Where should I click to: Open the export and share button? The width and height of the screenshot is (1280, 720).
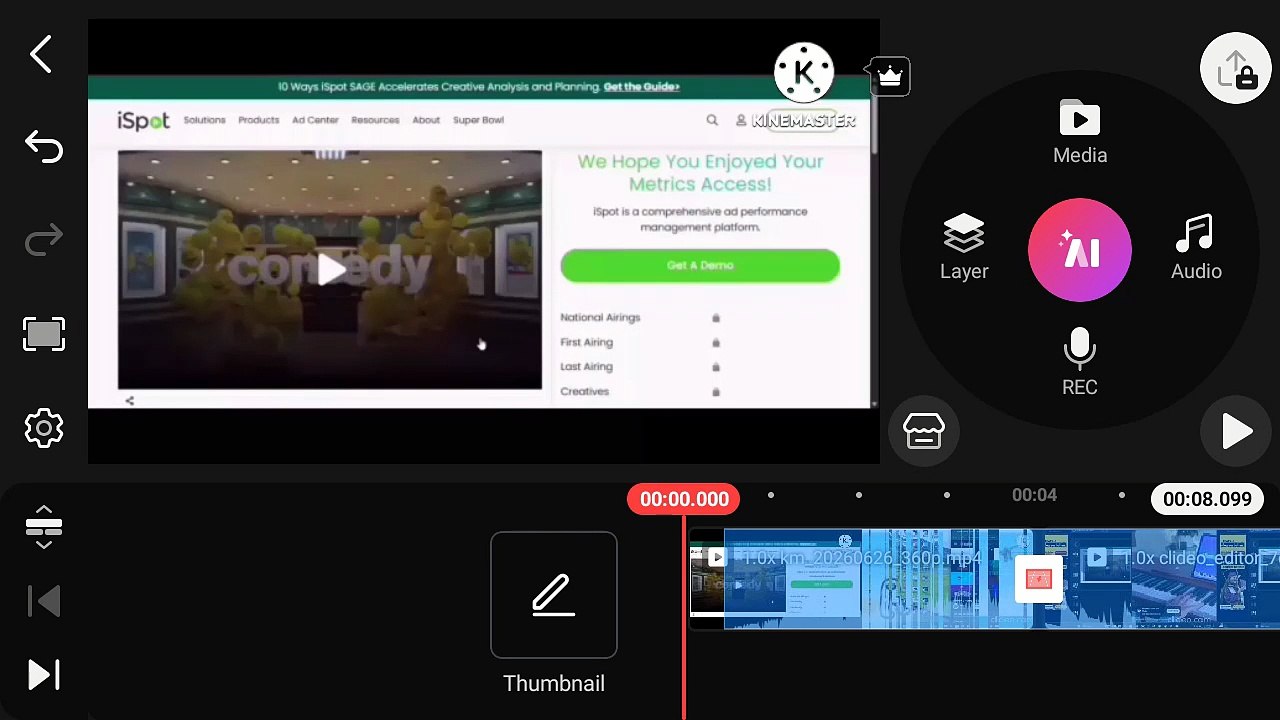[x=1236, y=68]
